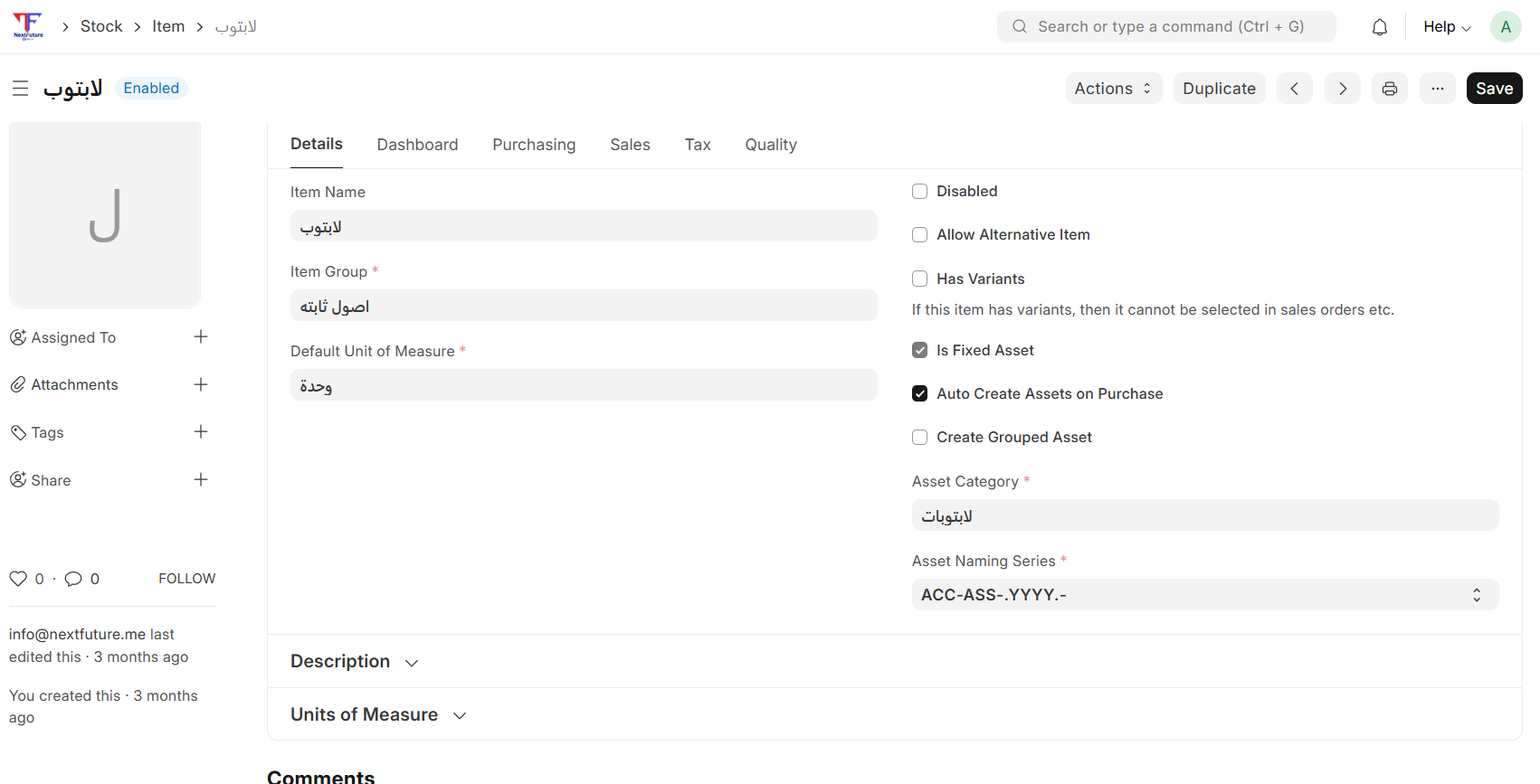
Task: Go to next item with right arrow
Action: click(1342, 89)
